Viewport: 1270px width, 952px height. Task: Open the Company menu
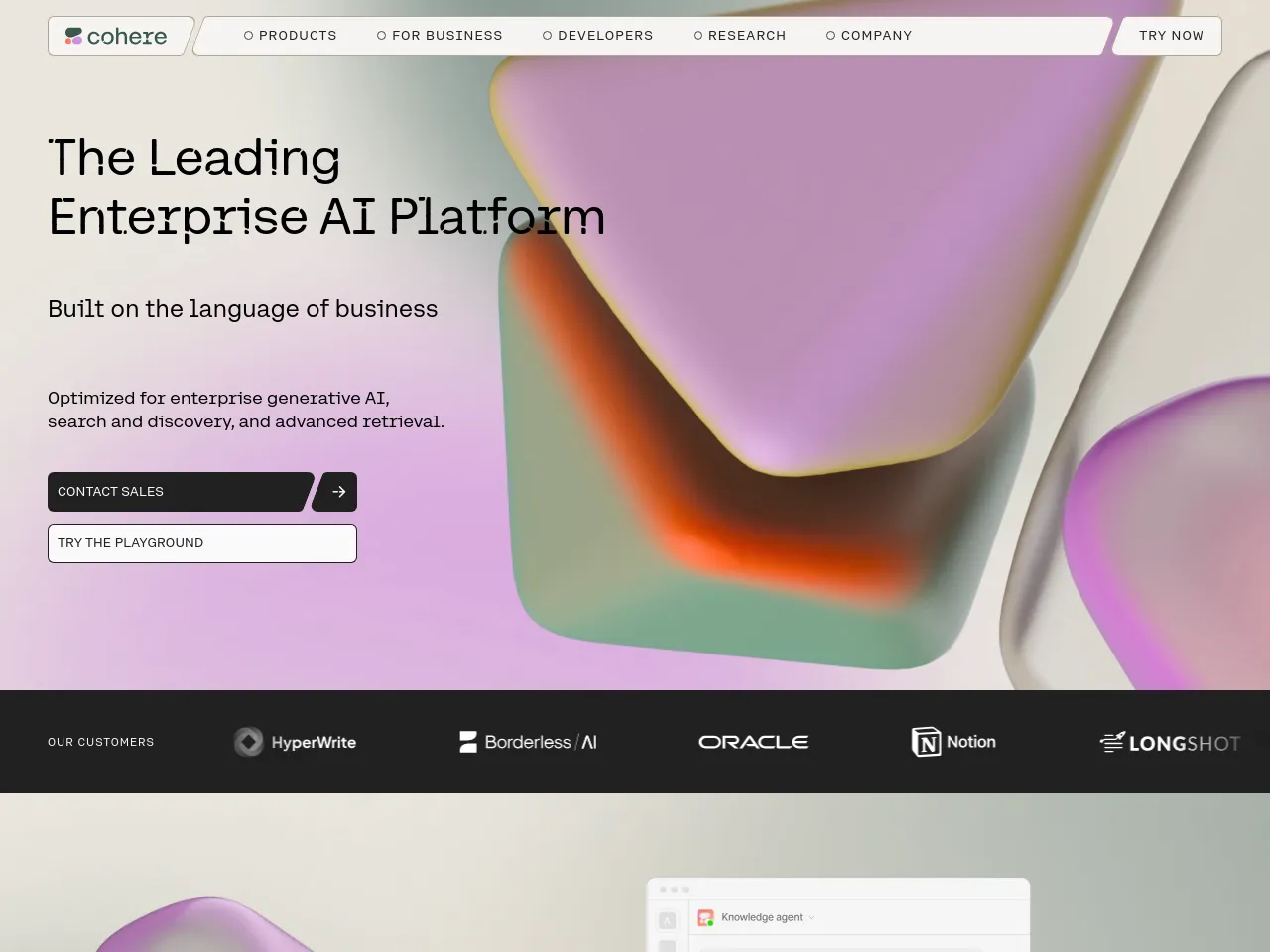click(869, 36)
